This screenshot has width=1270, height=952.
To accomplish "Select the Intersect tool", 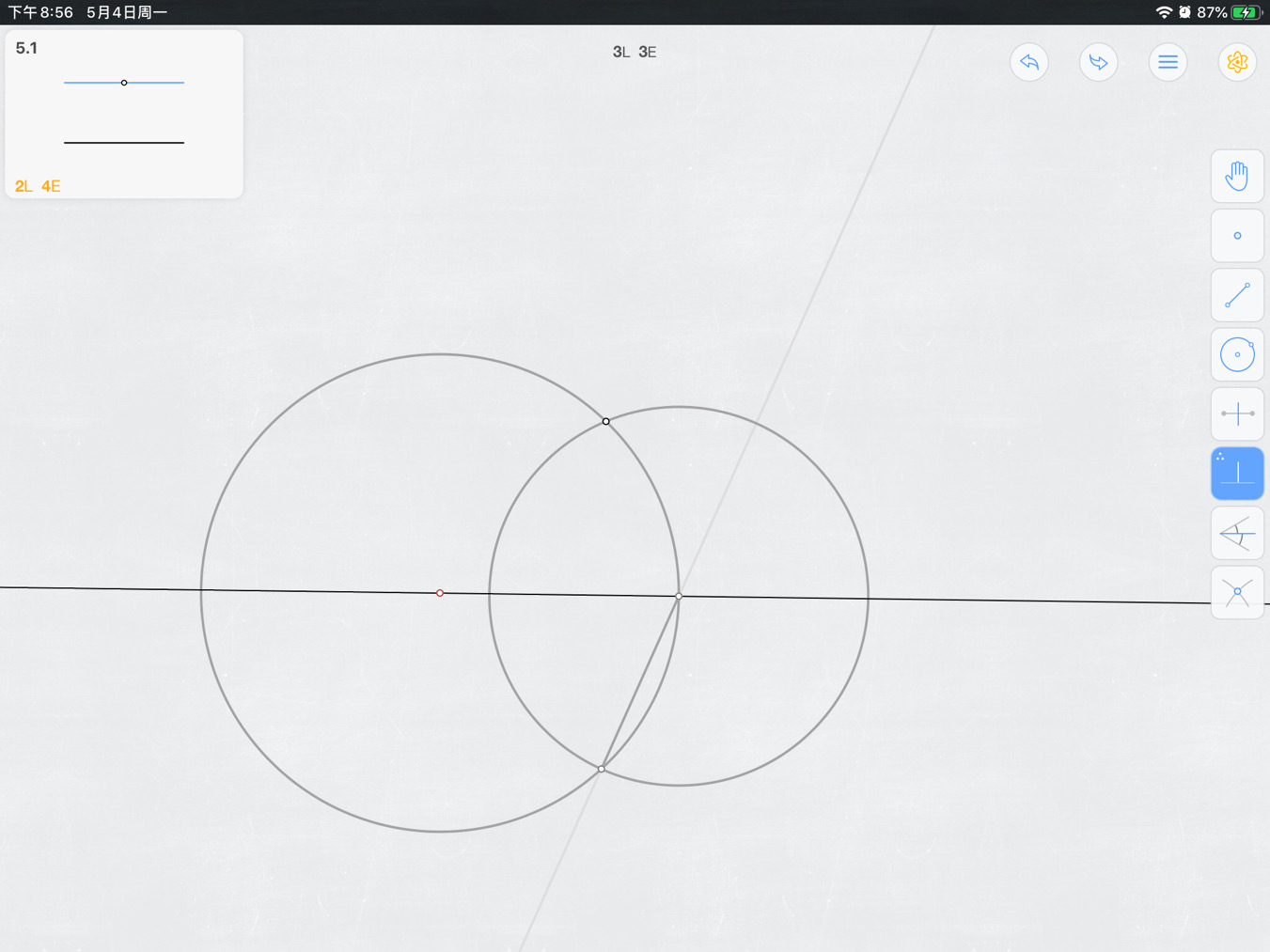I will (1237, 592).
